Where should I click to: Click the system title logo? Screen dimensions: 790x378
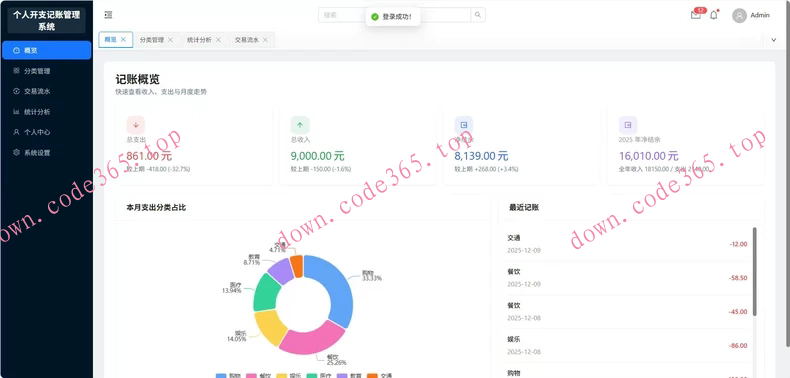click(x=46, y=21)
